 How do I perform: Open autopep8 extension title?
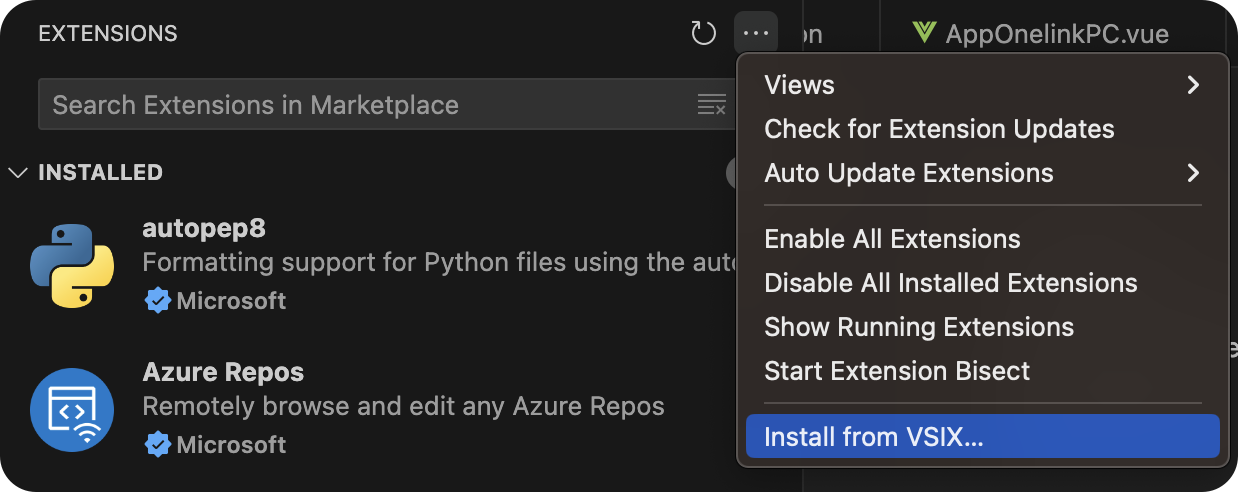(x=204, y=229)
